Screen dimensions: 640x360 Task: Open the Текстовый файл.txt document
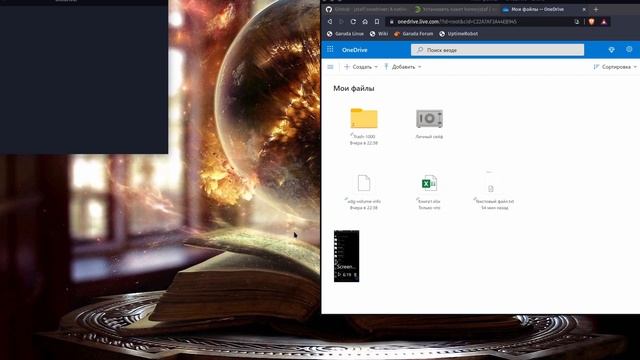tap(491, 188)
